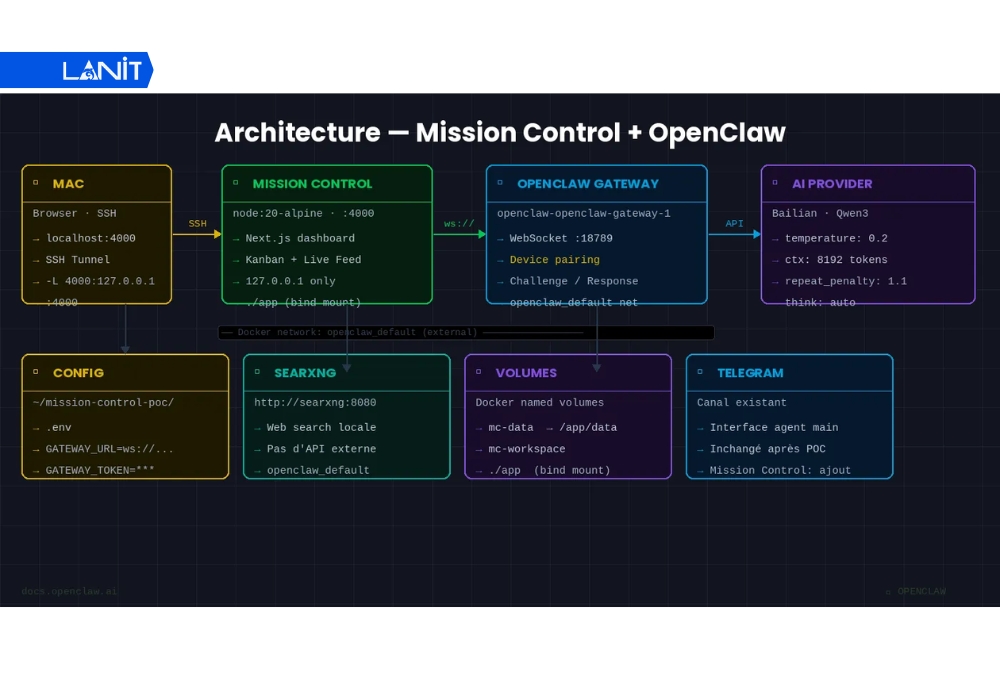Image resolution: width=1000 pixels, height=700 pixels.
Task: Click the square icon beside TELEGRAM heading
Action: (700, 372)
